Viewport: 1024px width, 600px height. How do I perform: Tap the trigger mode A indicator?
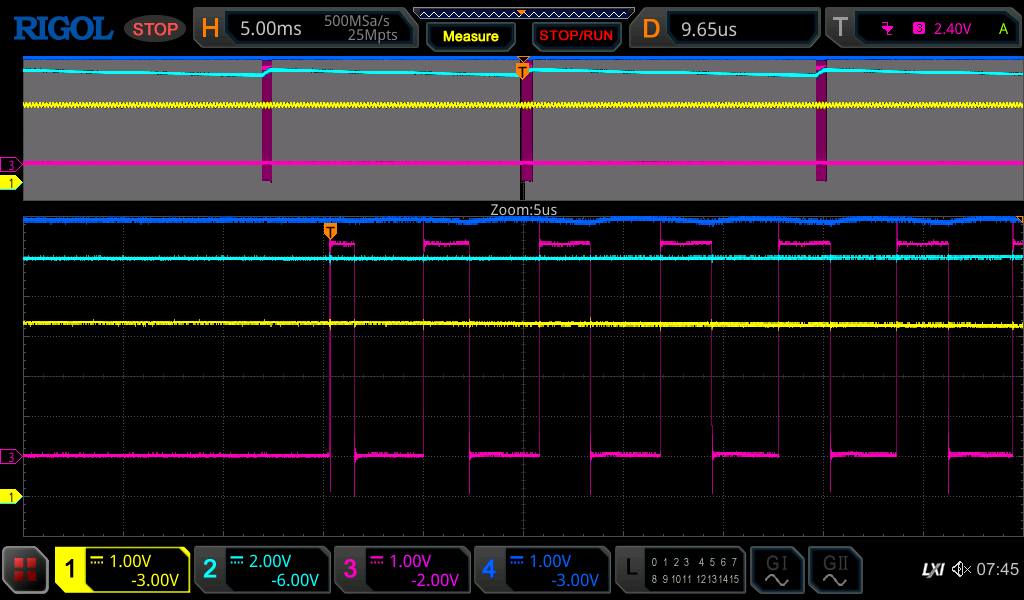(x=1003, y=29)
